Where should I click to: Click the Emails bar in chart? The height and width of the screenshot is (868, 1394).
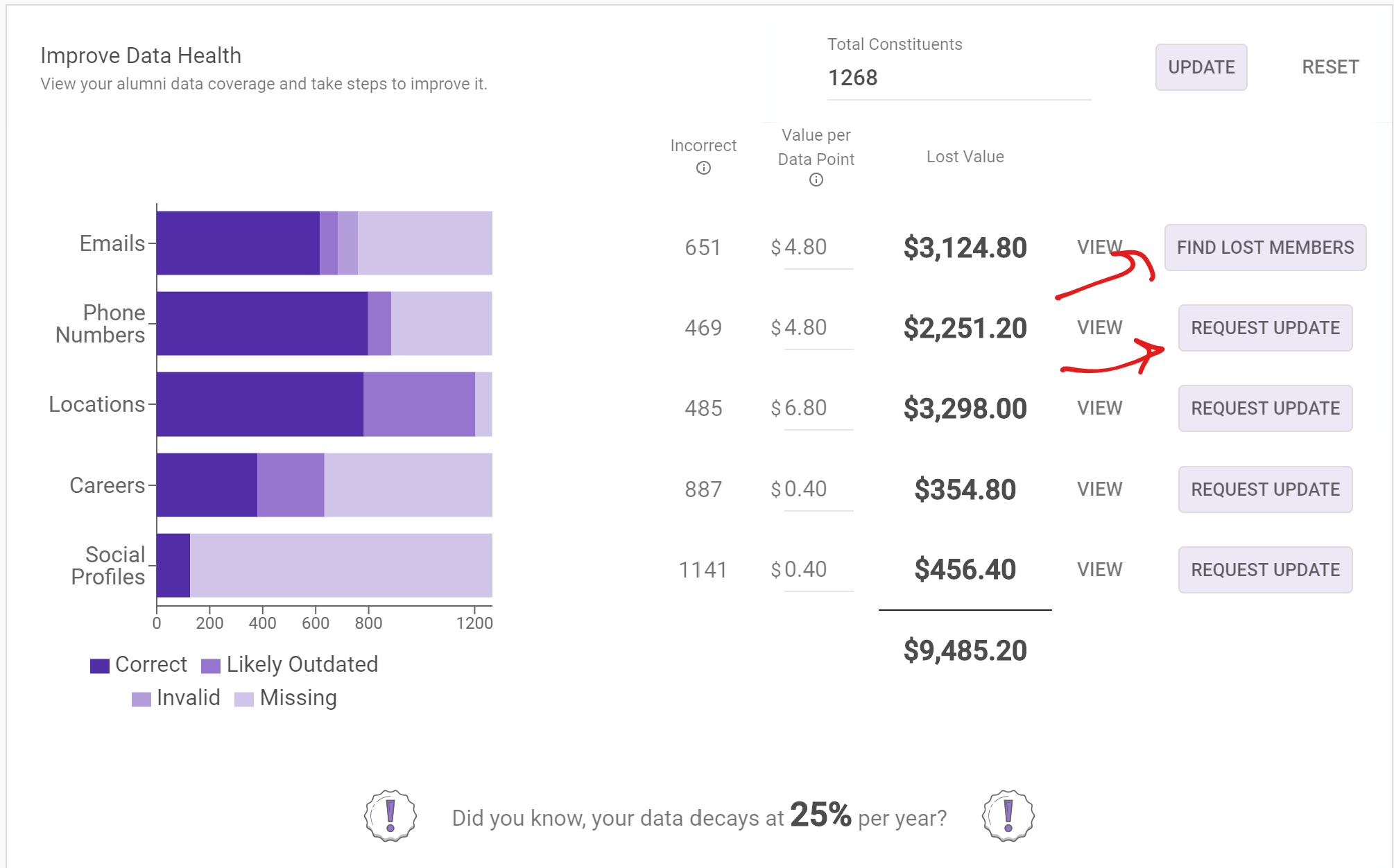click(x=237, y=243)
